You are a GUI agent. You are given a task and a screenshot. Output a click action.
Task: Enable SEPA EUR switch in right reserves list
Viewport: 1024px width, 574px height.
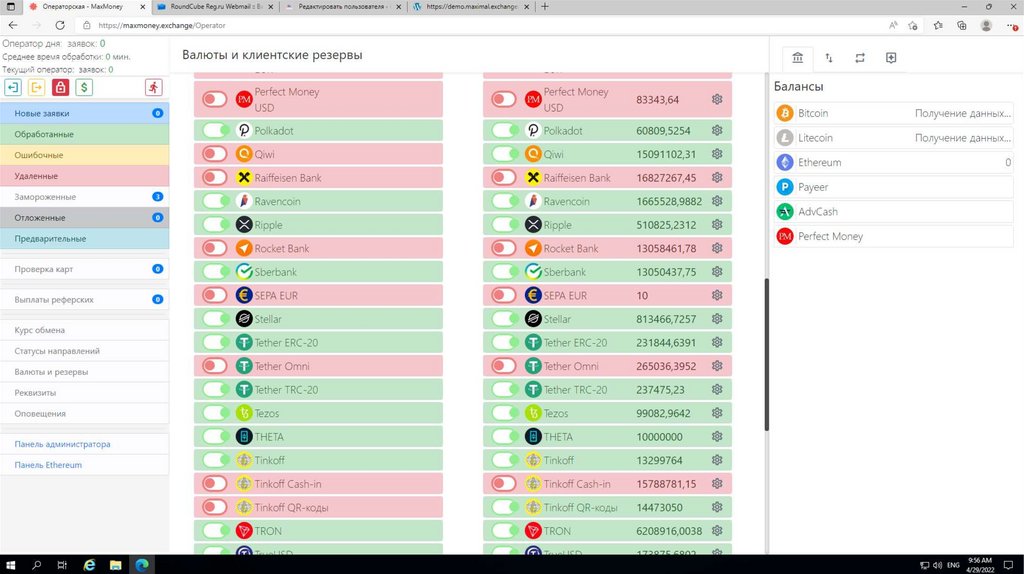[x=504, y=295]
